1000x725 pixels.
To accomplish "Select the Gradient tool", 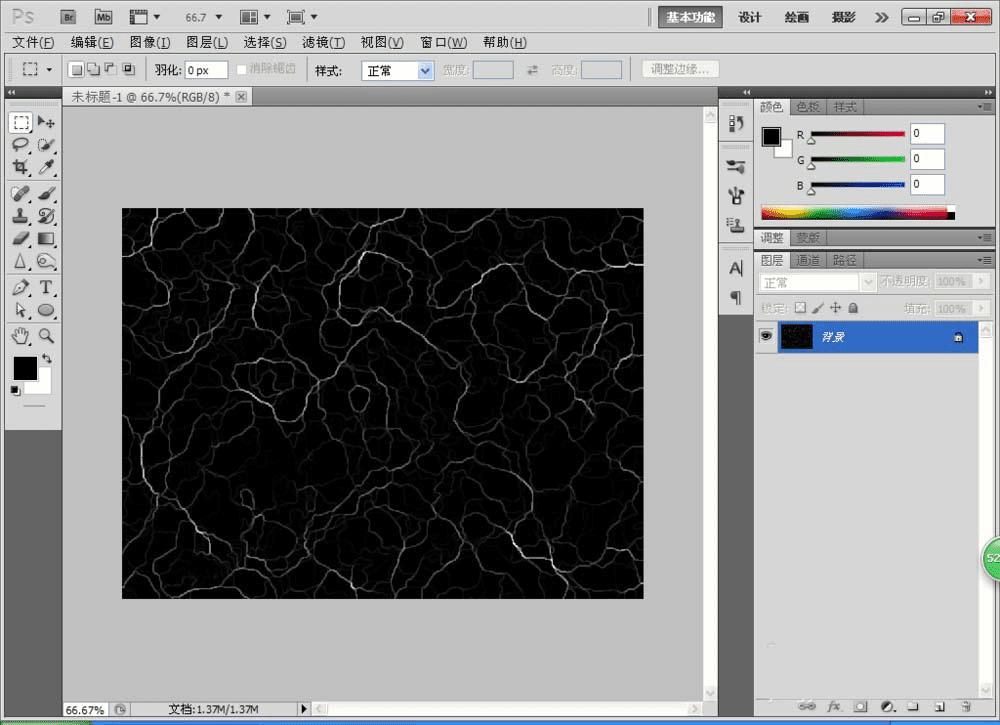I will click(x=46, y=239).
